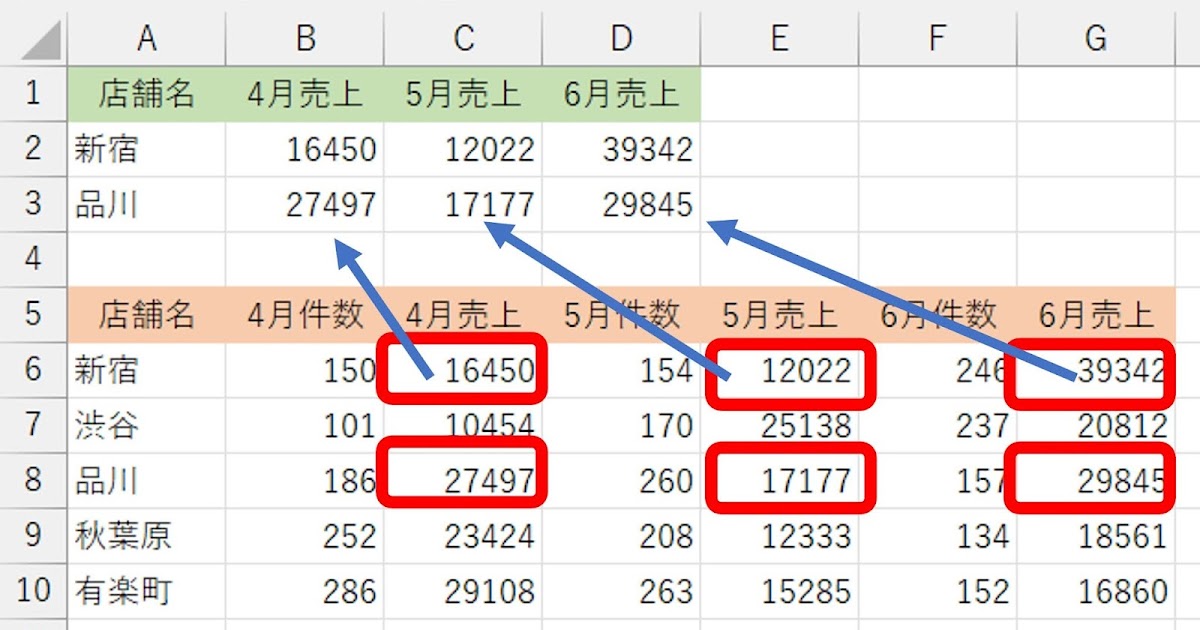Select the 秋葉原 store row label

point(147,535)
